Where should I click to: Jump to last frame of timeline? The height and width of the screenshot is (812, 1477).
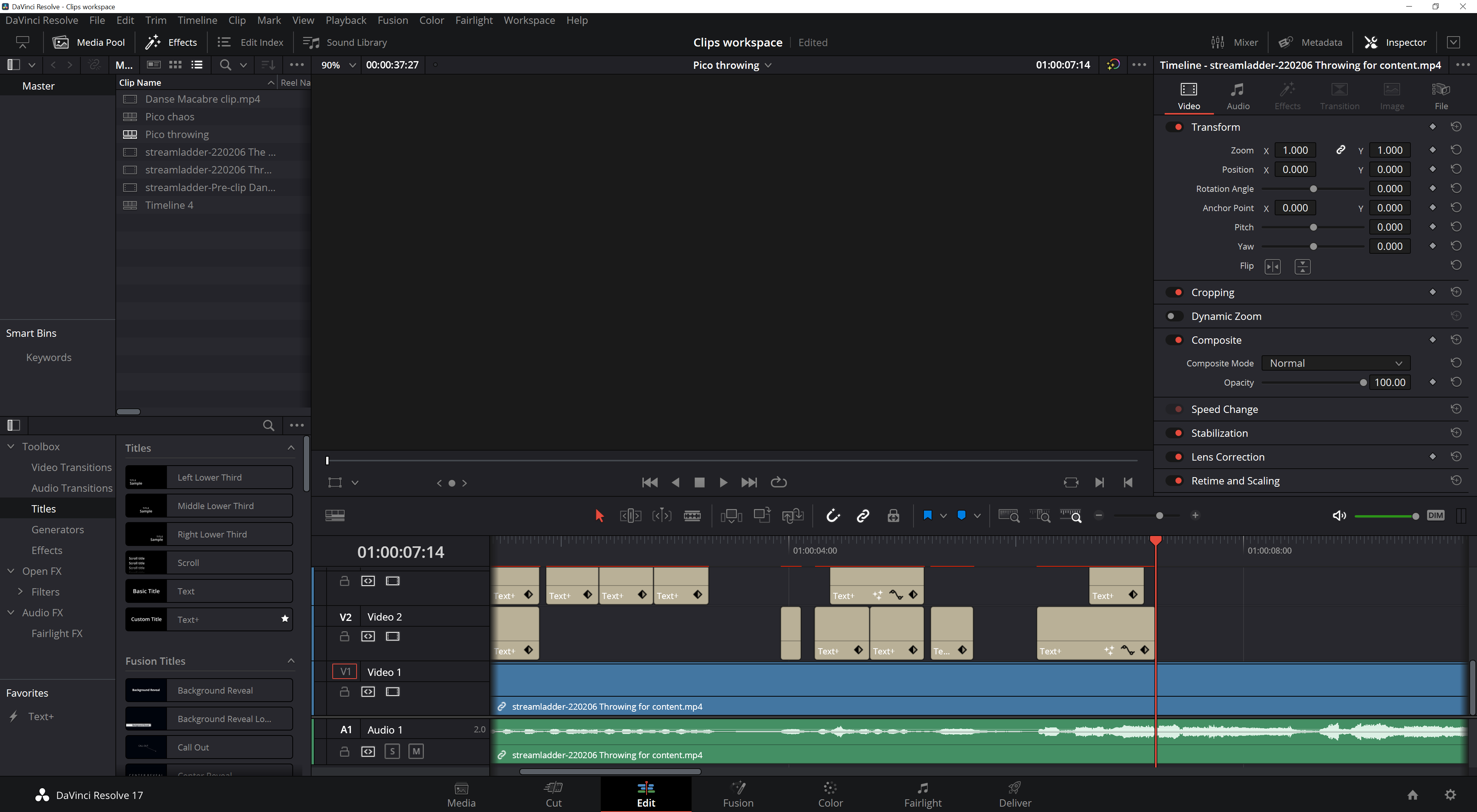coord(749,483)
